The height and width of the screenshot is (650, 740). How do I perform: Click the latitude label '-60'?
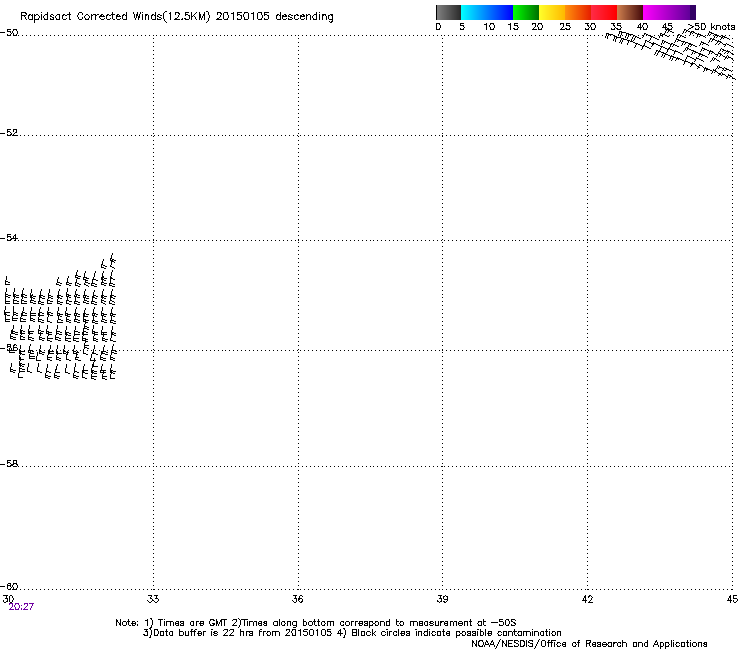point(9,586)
